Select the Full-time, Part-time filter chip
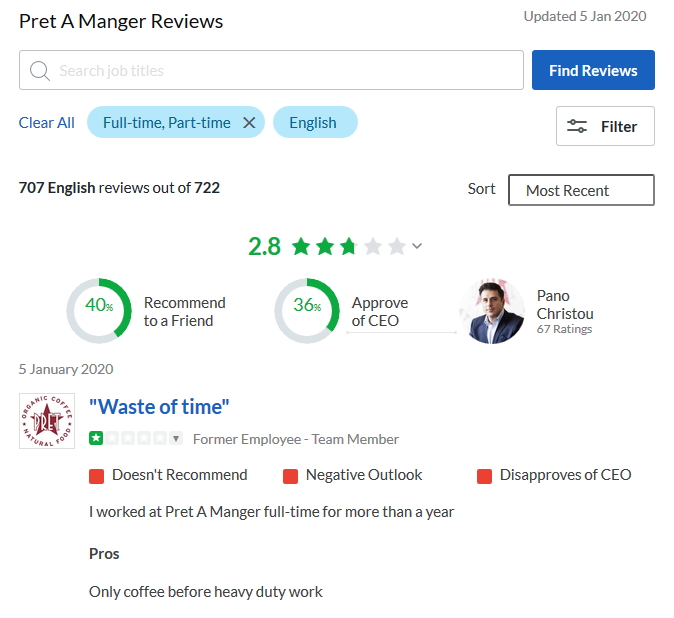The height and width of the screenshot is (618, 674). coord(166,123)
